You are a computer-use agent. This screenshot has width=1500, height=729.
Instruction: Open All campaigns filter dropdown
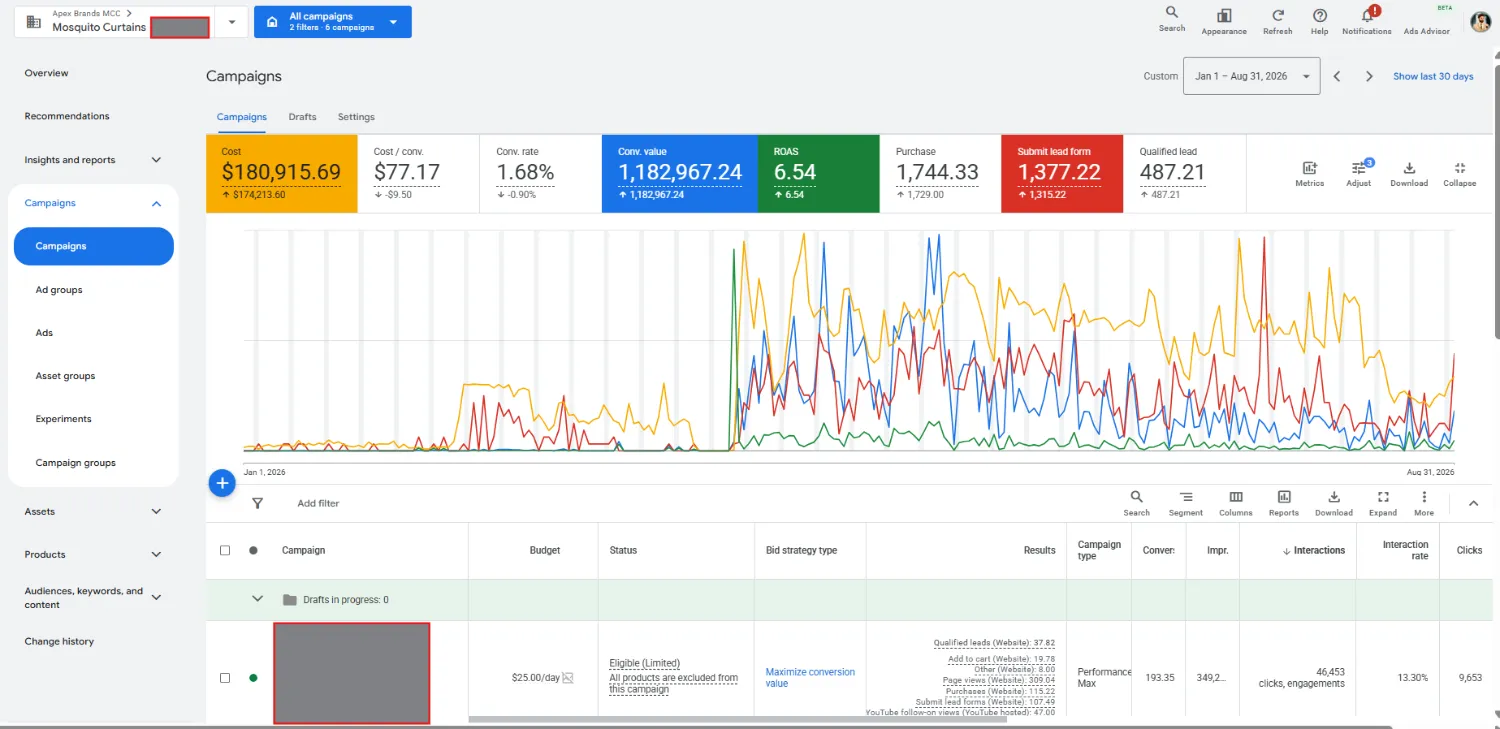[x=332, y=22]
